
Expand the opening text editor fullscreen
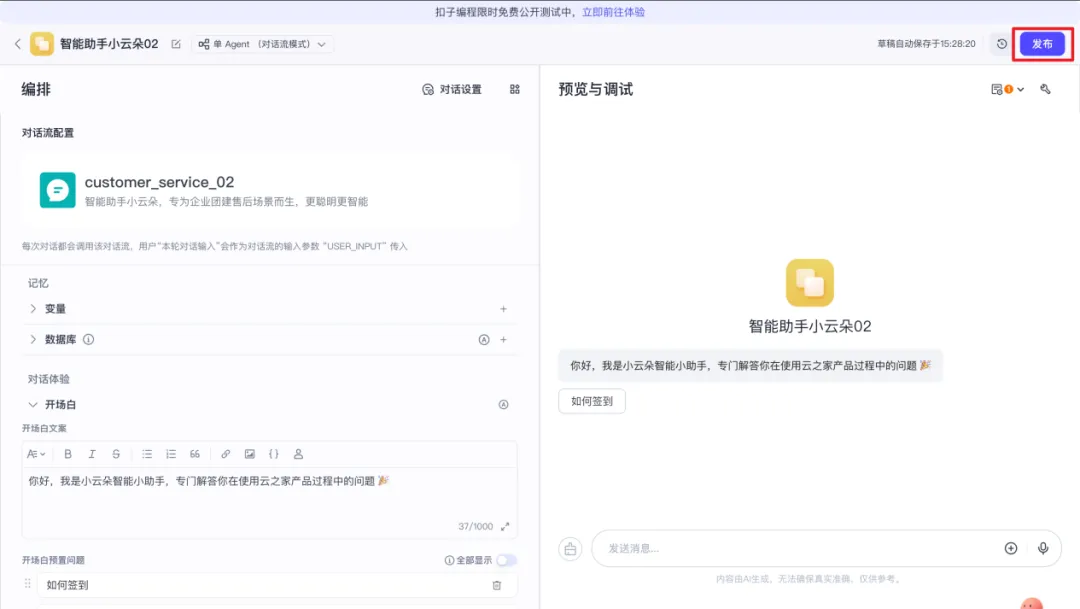point(505,526)
